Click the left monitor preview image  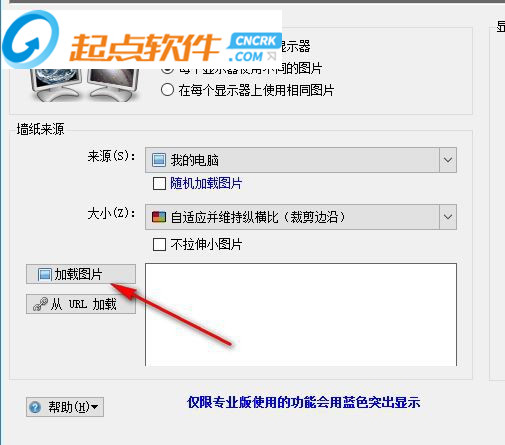[x=55, y=85]
